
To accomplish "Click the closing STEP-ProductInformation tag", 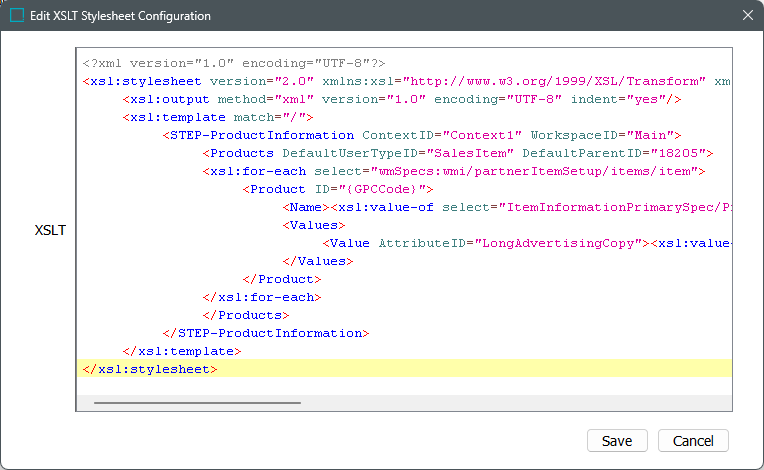I will pyautogui.click(x=266, y=333).
